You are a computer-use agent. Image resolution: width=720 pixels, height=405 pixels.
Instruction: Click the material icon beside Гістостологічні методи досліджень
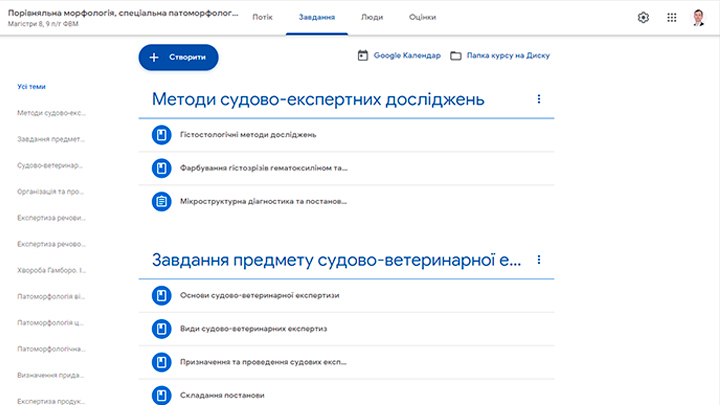[x=162, y=135]
